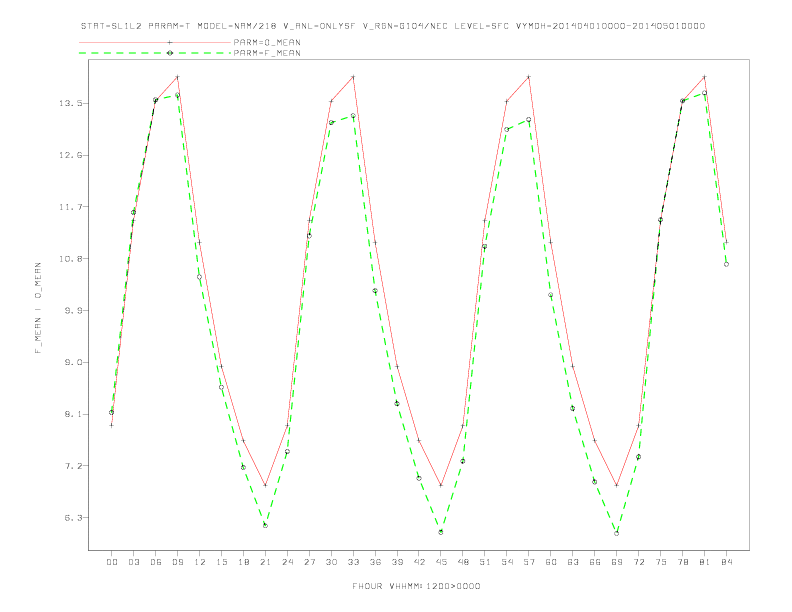The image size is (792, 612).
Task: Click the chart title line beginning STAT=SL1L2
Action: tap(393, 26)
